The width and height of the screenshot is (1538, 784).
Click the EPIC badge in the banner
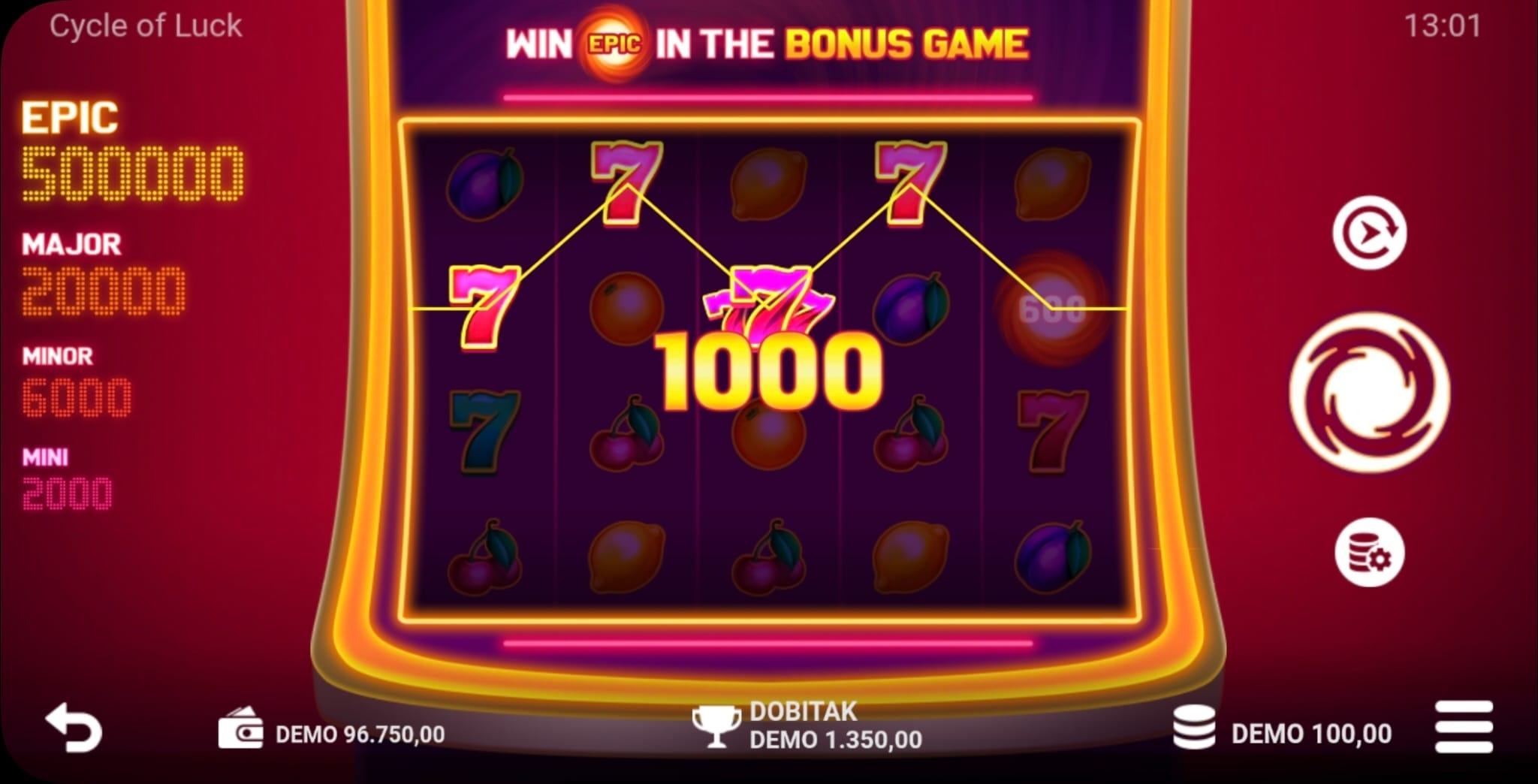pyautogui.click(x=614, y=44)
